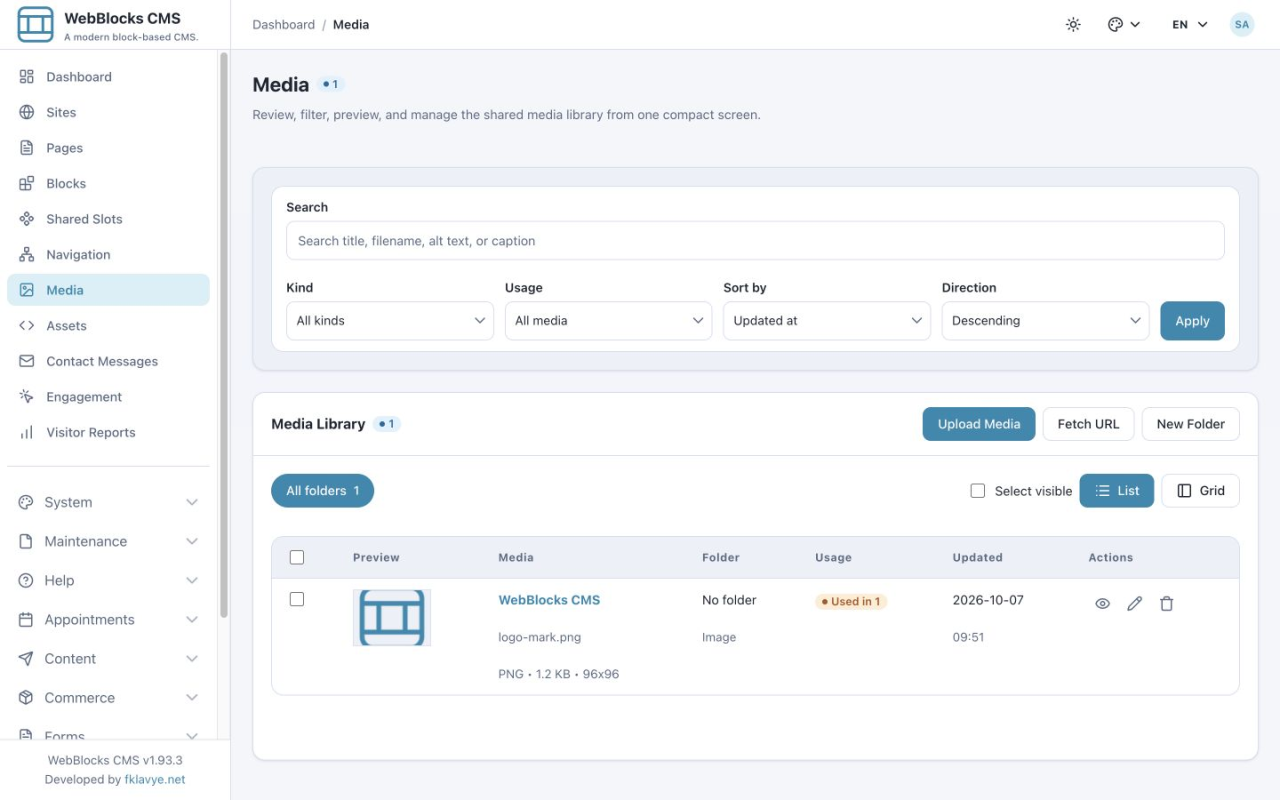This screenshot has width=1280, height=800.
Task: Click the Updated column header
Action: pos(977,557)
